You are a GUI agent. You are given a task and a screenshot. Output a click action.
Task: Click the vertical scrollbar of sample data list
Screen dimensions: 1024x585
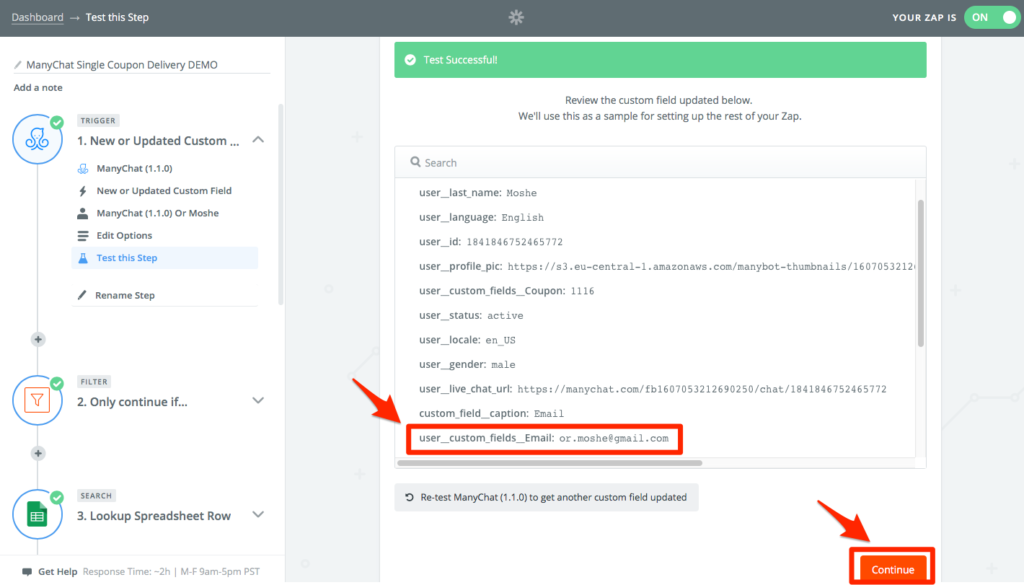pyautogui.click(x=921, y=274)
